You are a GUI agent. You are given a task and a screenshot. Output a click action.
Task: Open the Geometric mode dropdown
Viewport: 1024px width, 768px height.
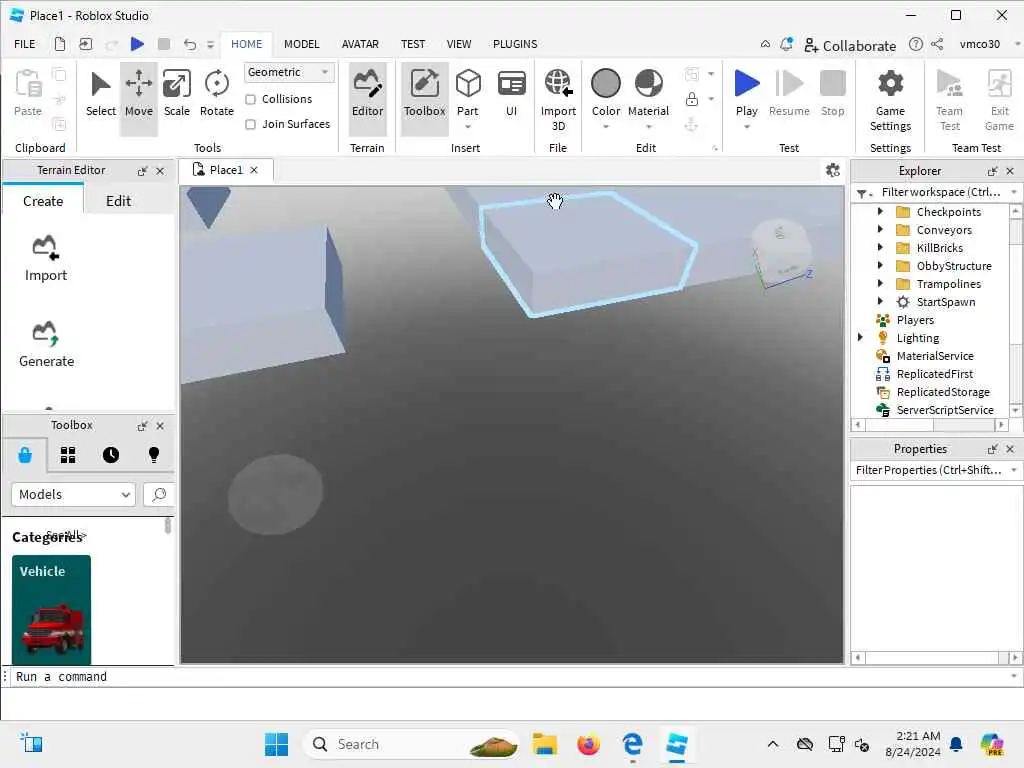tap(289, 72)
